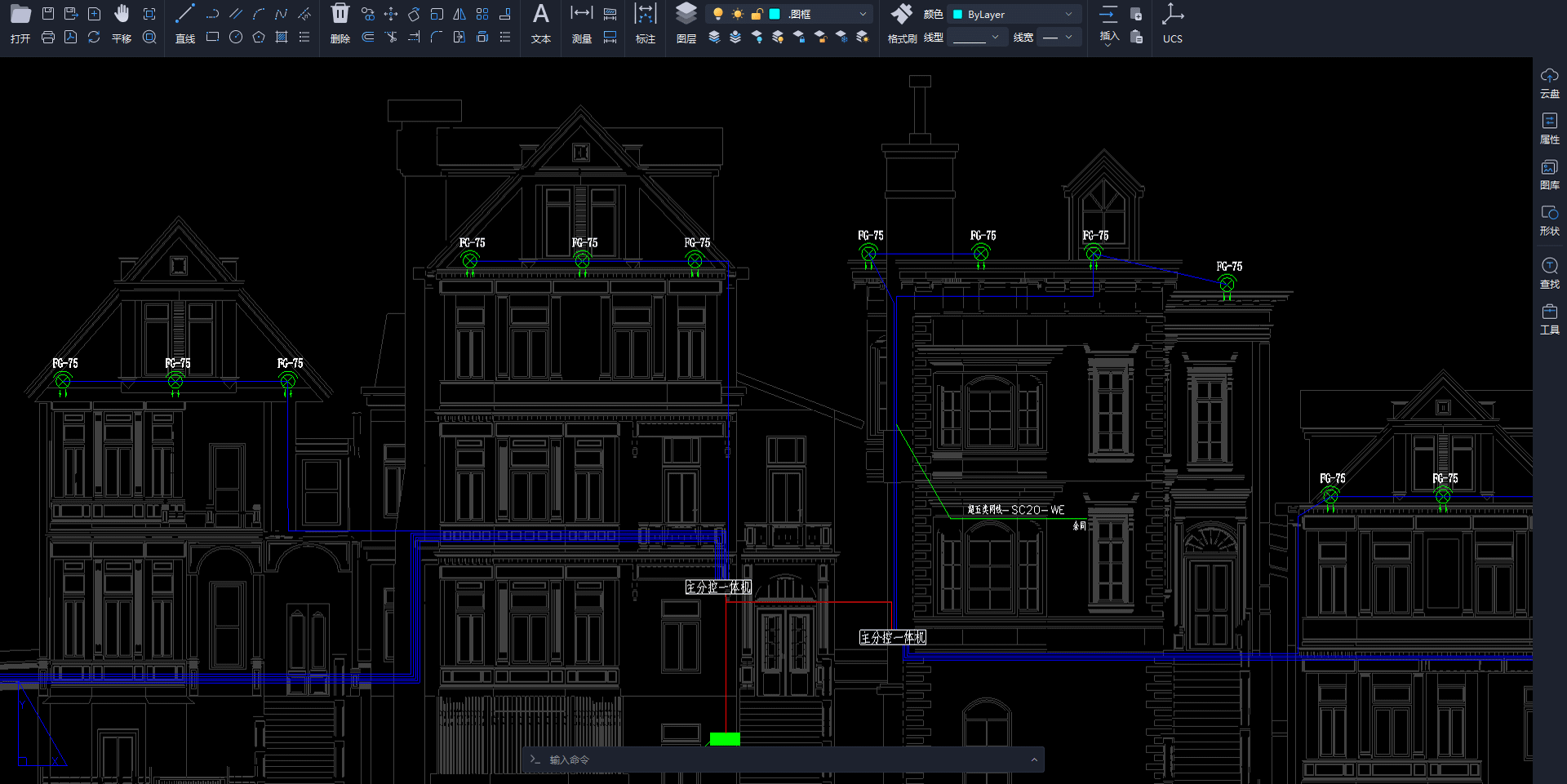The image size is (1567, 784).
Task: Click the Delete (删除) trash icon
Action: [340, 15]
